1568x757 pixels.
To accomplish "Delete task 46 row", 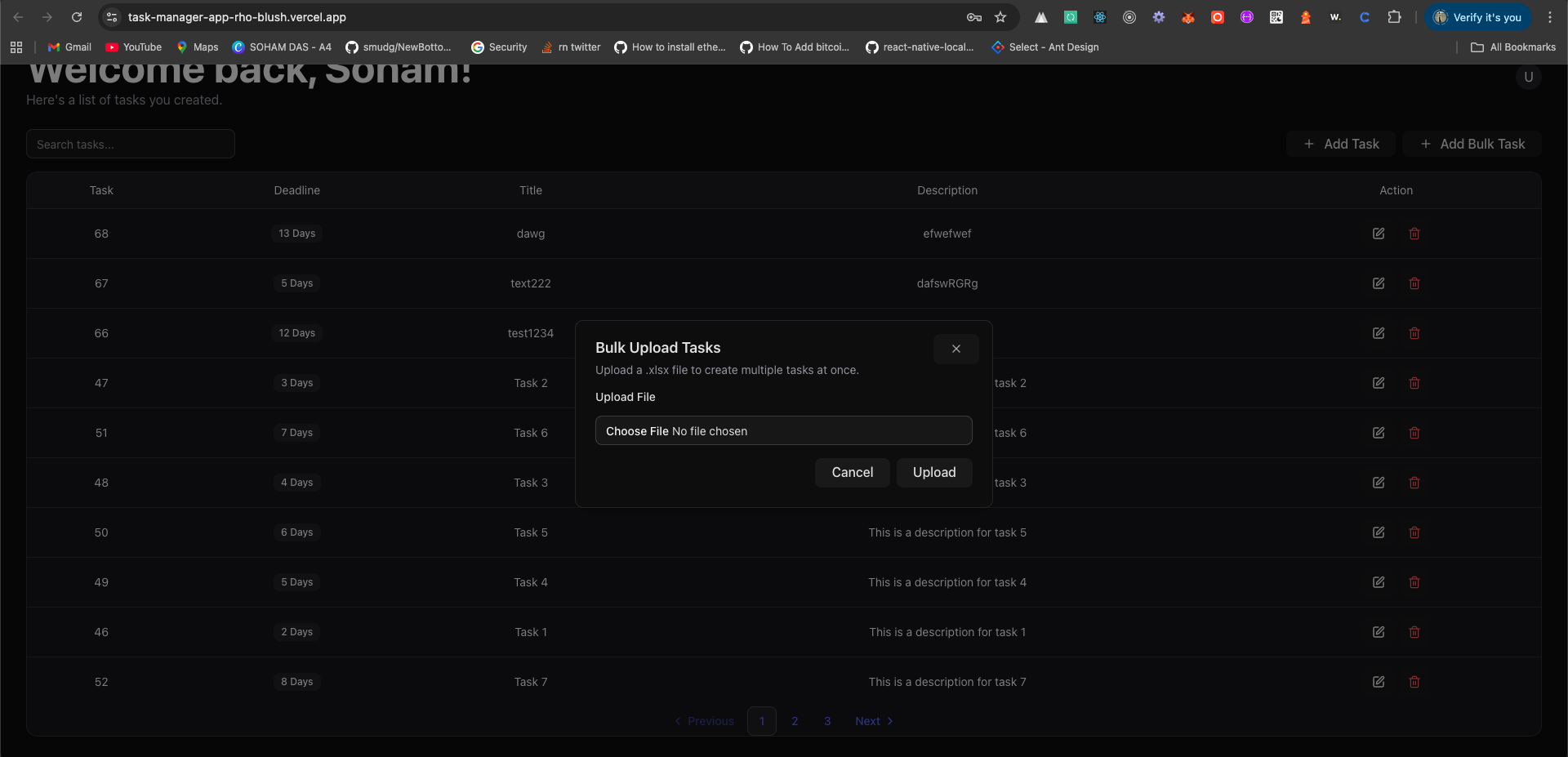I will pos(1414,632).
